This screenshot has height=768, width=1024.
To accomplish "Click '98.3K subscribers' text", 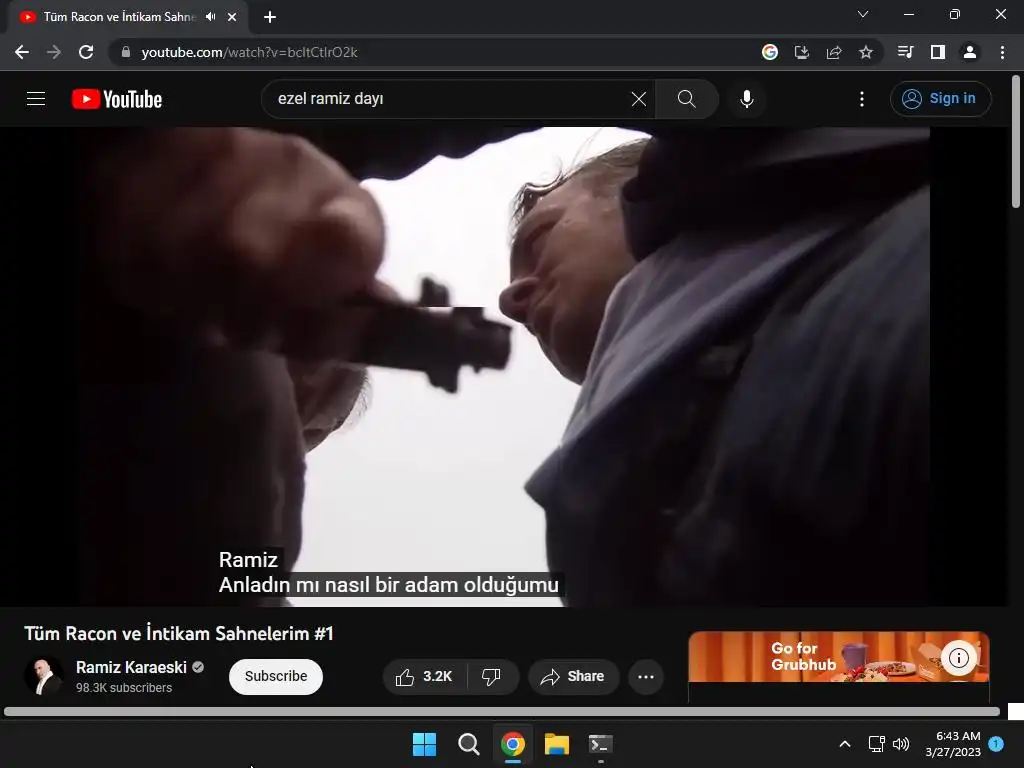I will tap(124, 688).
